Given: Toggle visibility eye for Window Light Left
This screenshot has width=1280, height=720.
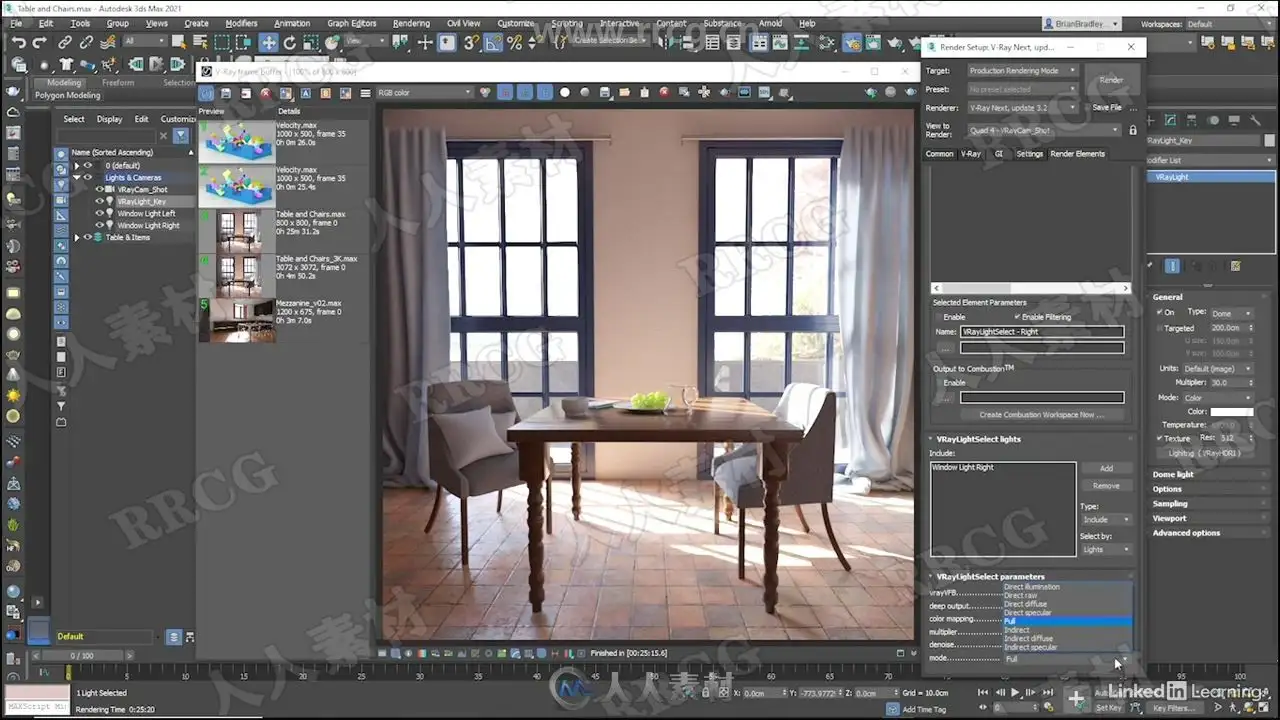Looking at the screenshot, I should [99, 213].
